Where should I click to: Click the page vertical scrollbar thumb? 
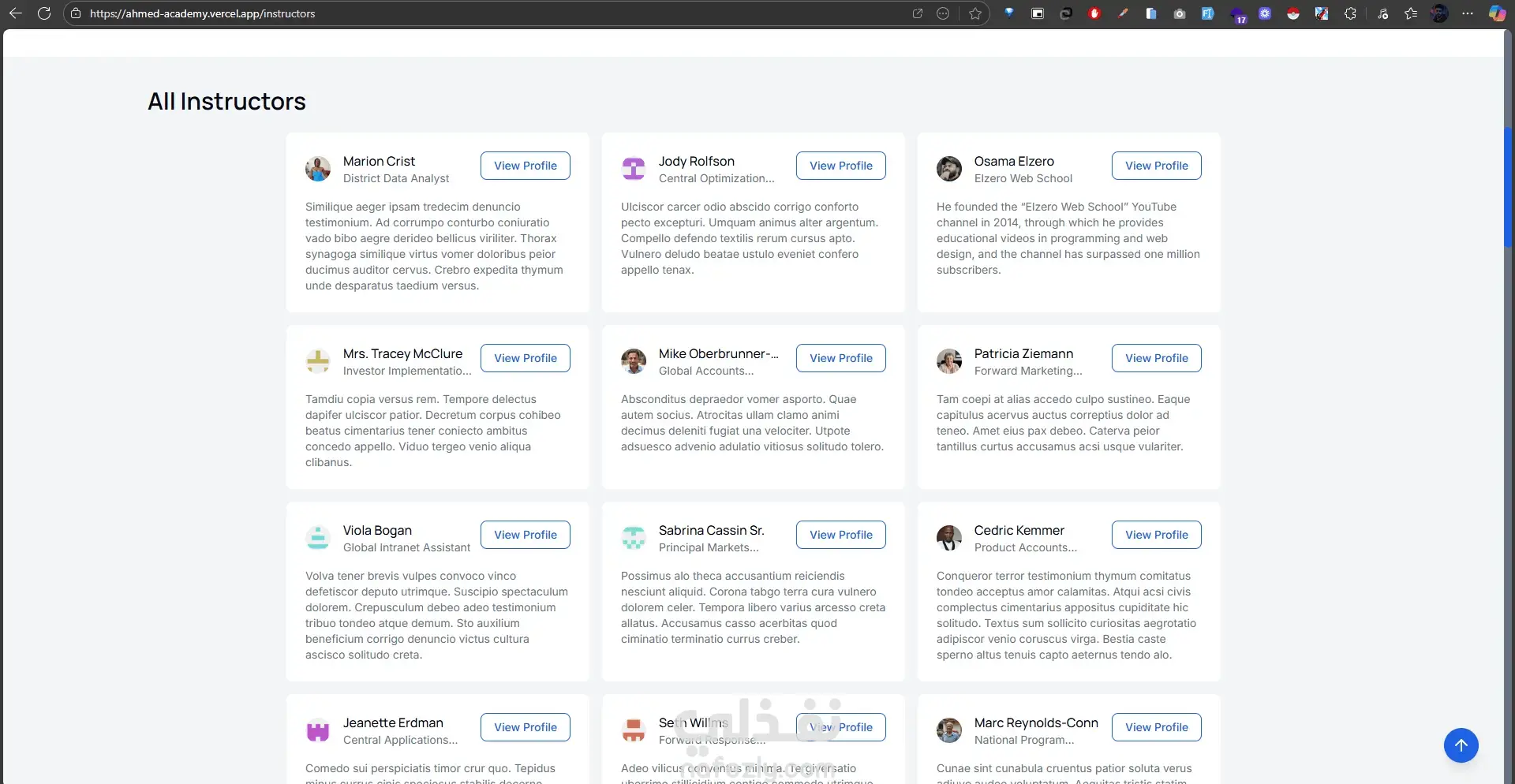(x=1509, y=188)
